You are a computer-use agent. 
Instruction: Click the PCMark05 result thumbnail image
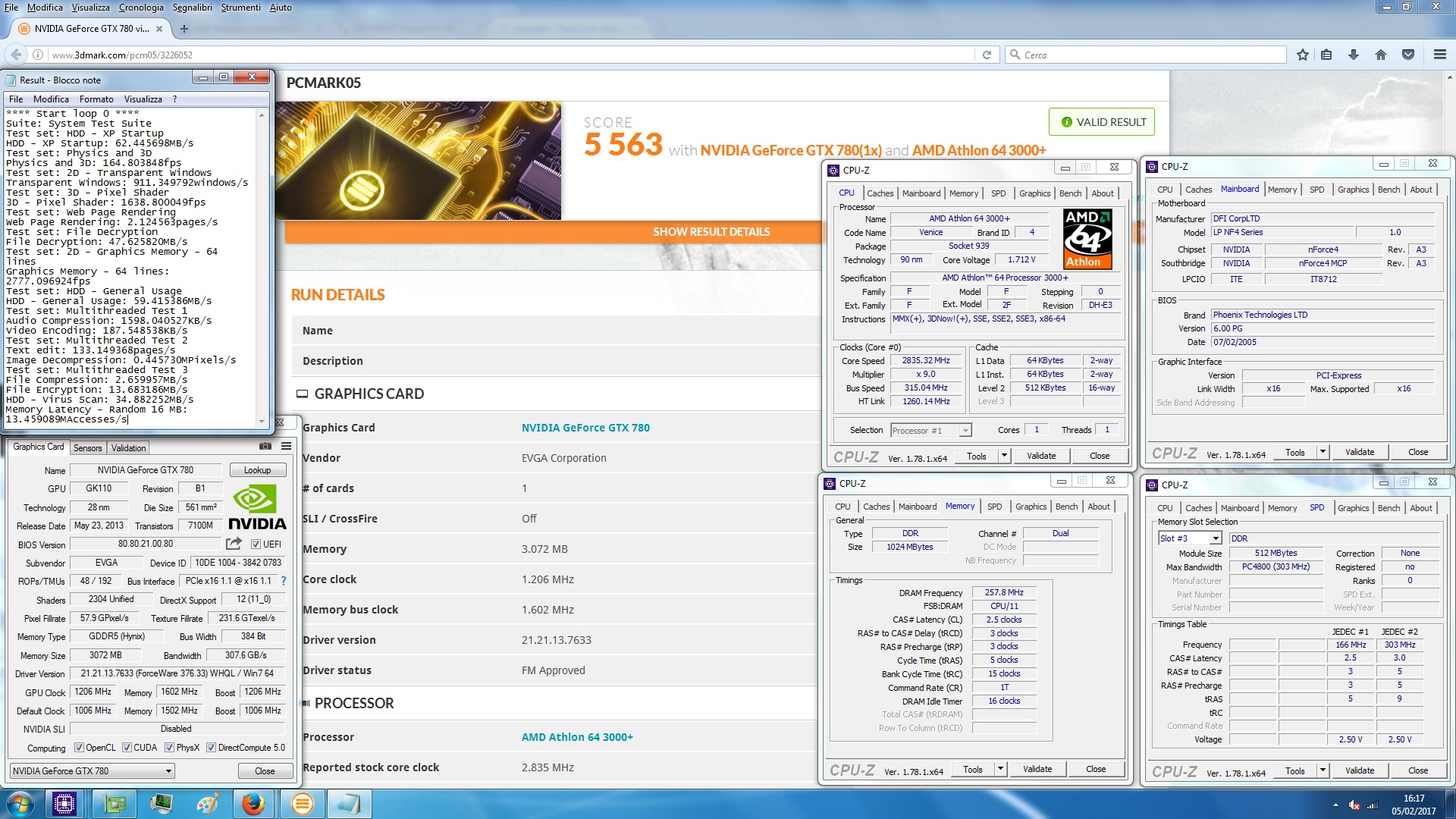419,162
